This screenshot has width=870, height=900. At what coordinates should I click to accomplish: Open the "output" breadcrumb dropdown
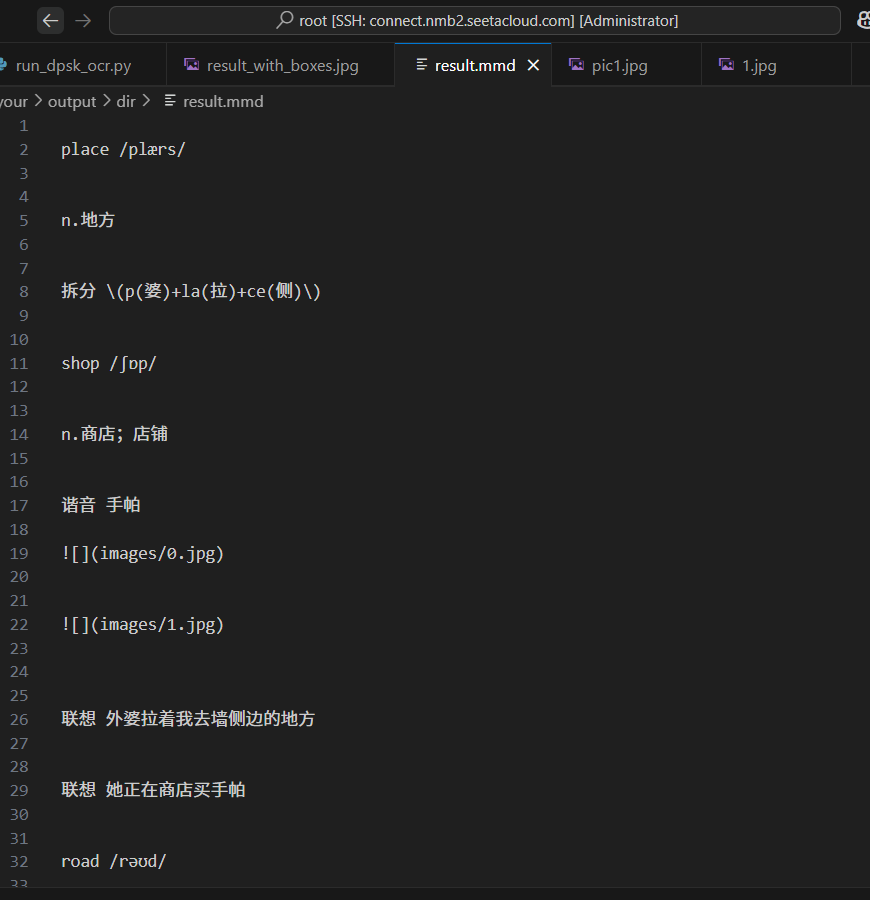[71, 101]
